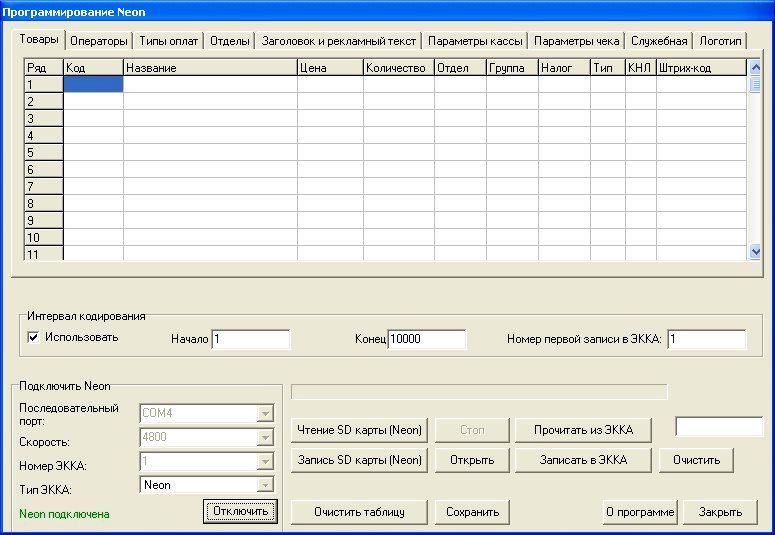Open the Типы оплат tab
The width and height of the screenshot is (775, 535).
168,41
